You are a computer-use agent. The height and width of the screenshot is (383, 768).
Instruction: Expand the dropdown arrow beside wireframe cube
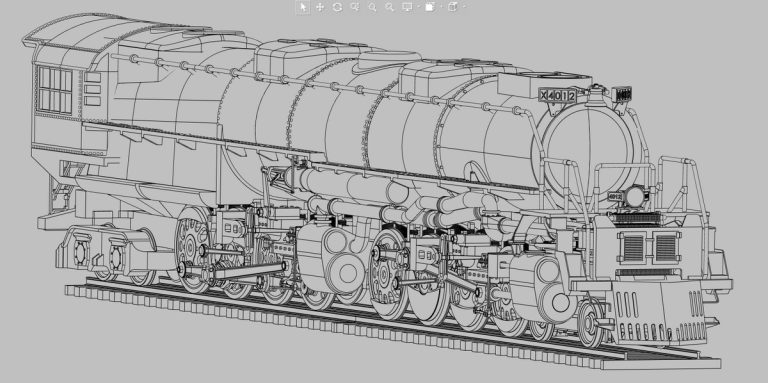(x=464, y=7)
